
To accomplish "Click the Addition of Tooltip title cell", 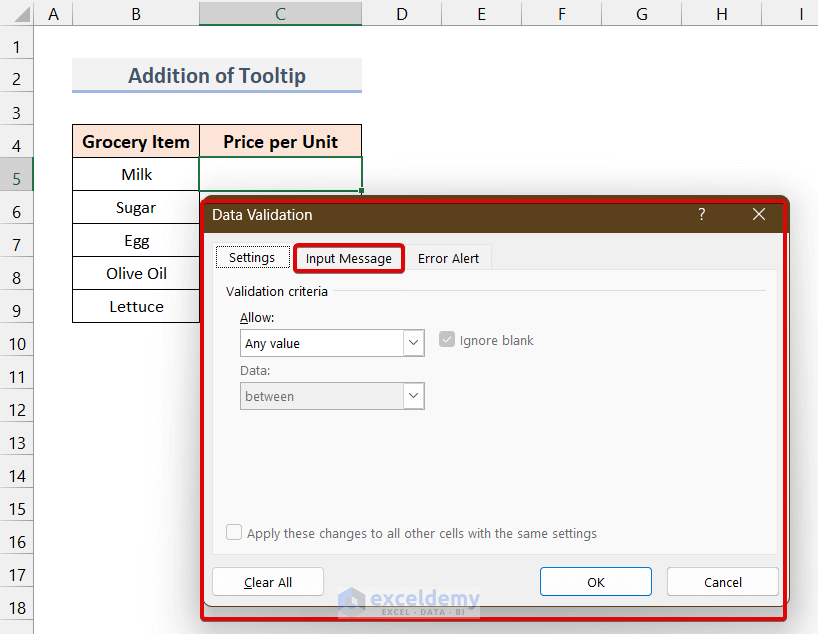I will point(217,76).
